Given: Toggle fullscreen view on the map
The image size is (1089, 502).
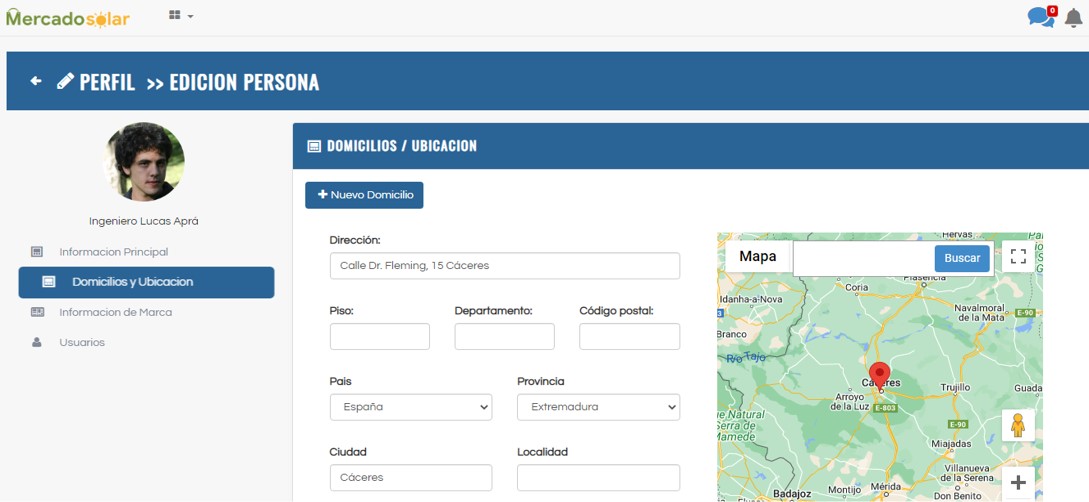Looking at the screenshot, I should pos(1018,257).
